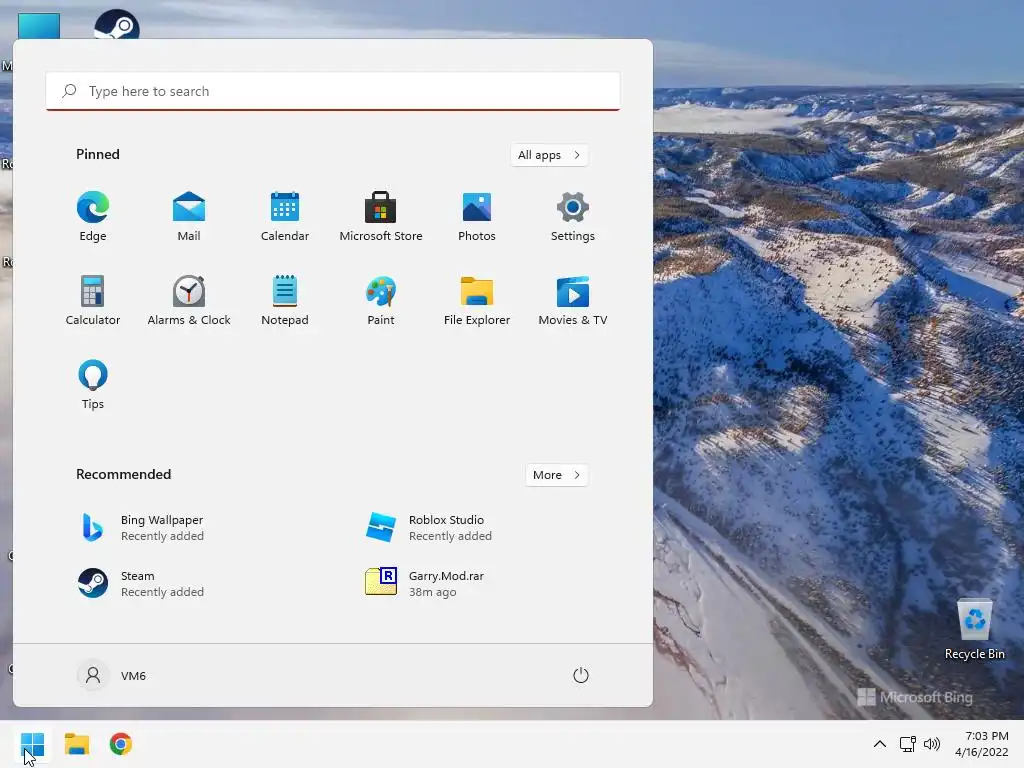
Task: Select the Recycle Bin desktop icon
Action: [x=974, y=630]
